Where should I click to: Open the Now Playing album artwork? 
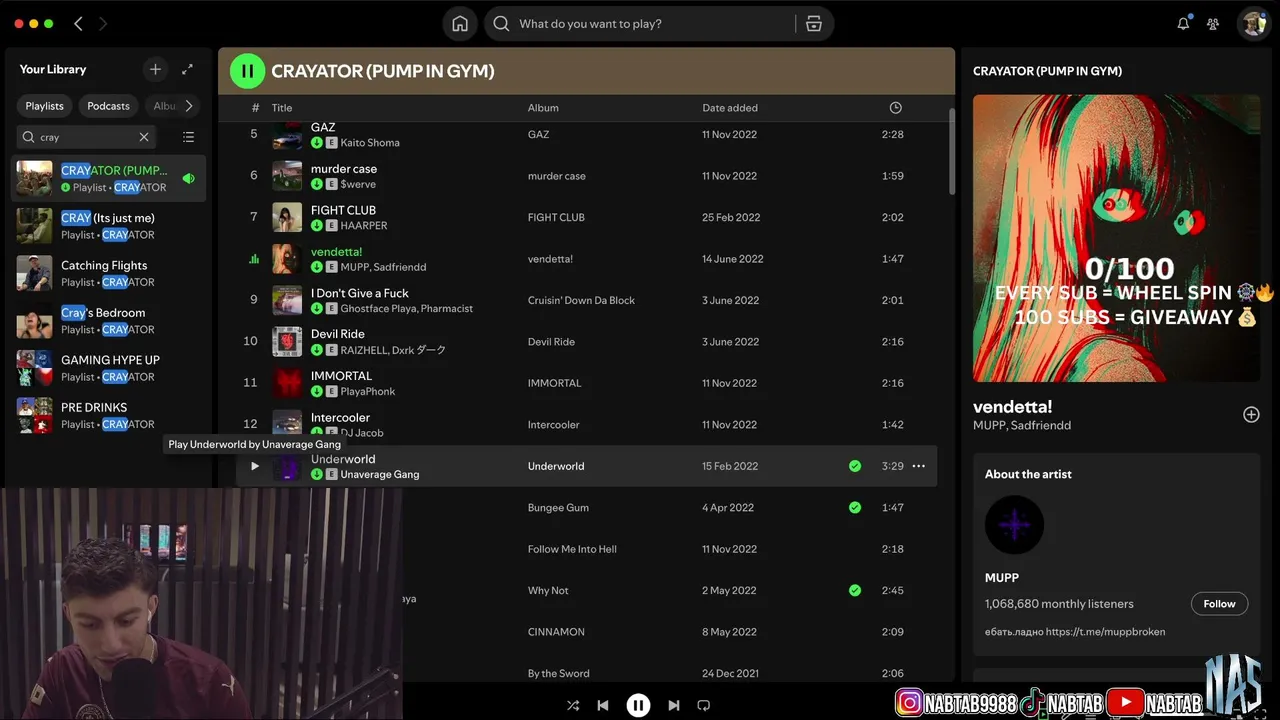(x=1116, y=238)
